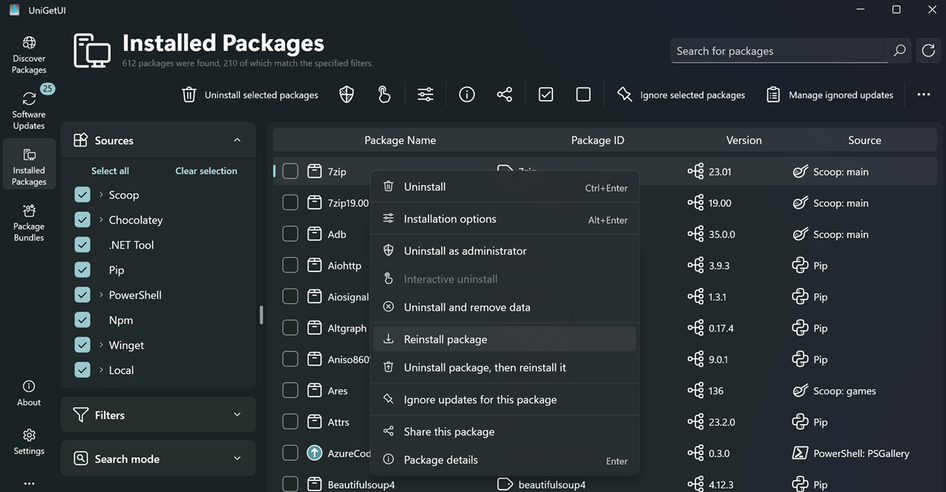Click the Select all sources link
946x492 pixels.
(x=110, y=171)
